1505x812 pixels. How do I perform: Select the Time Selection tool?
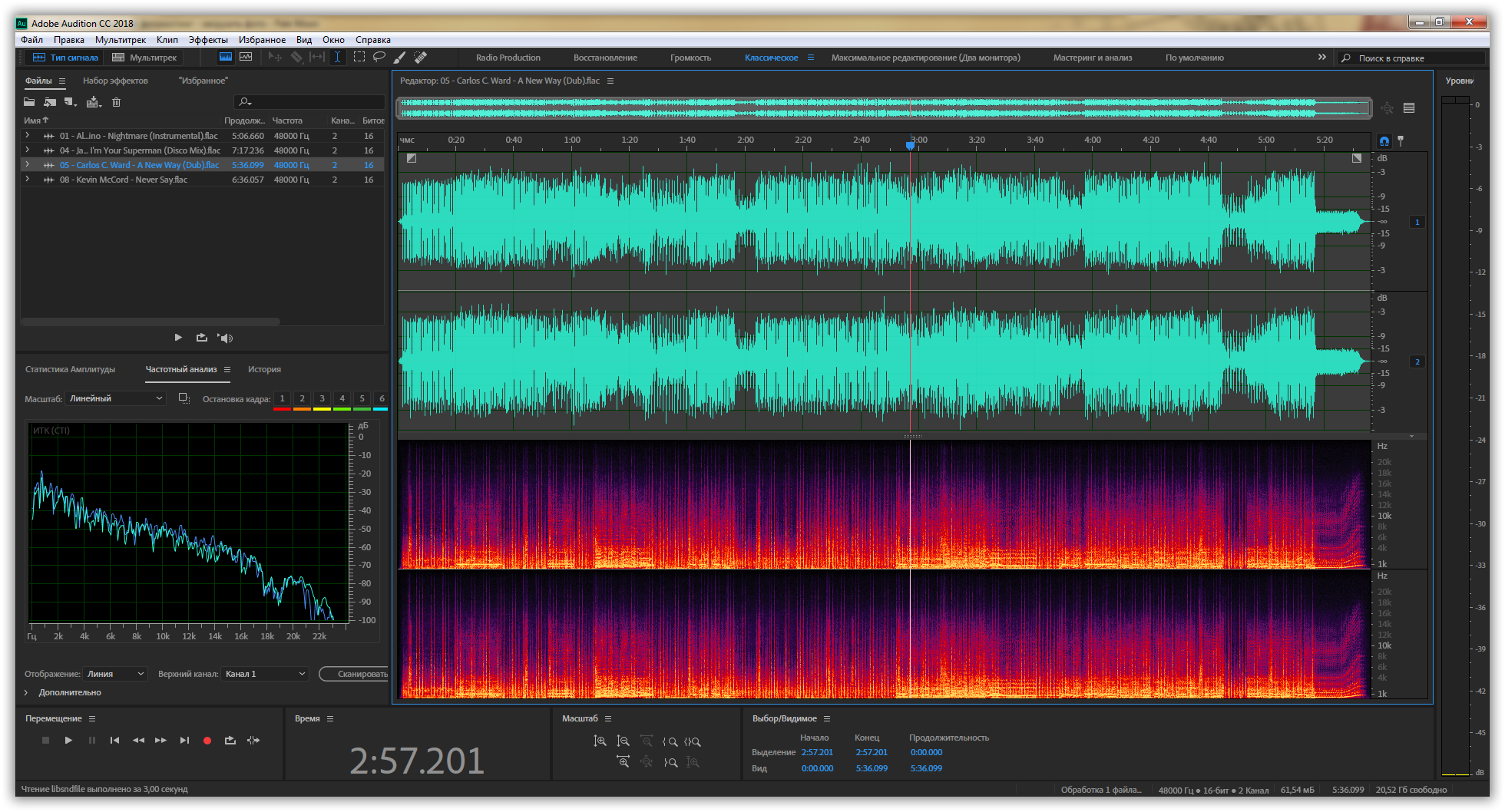(337, 58)
